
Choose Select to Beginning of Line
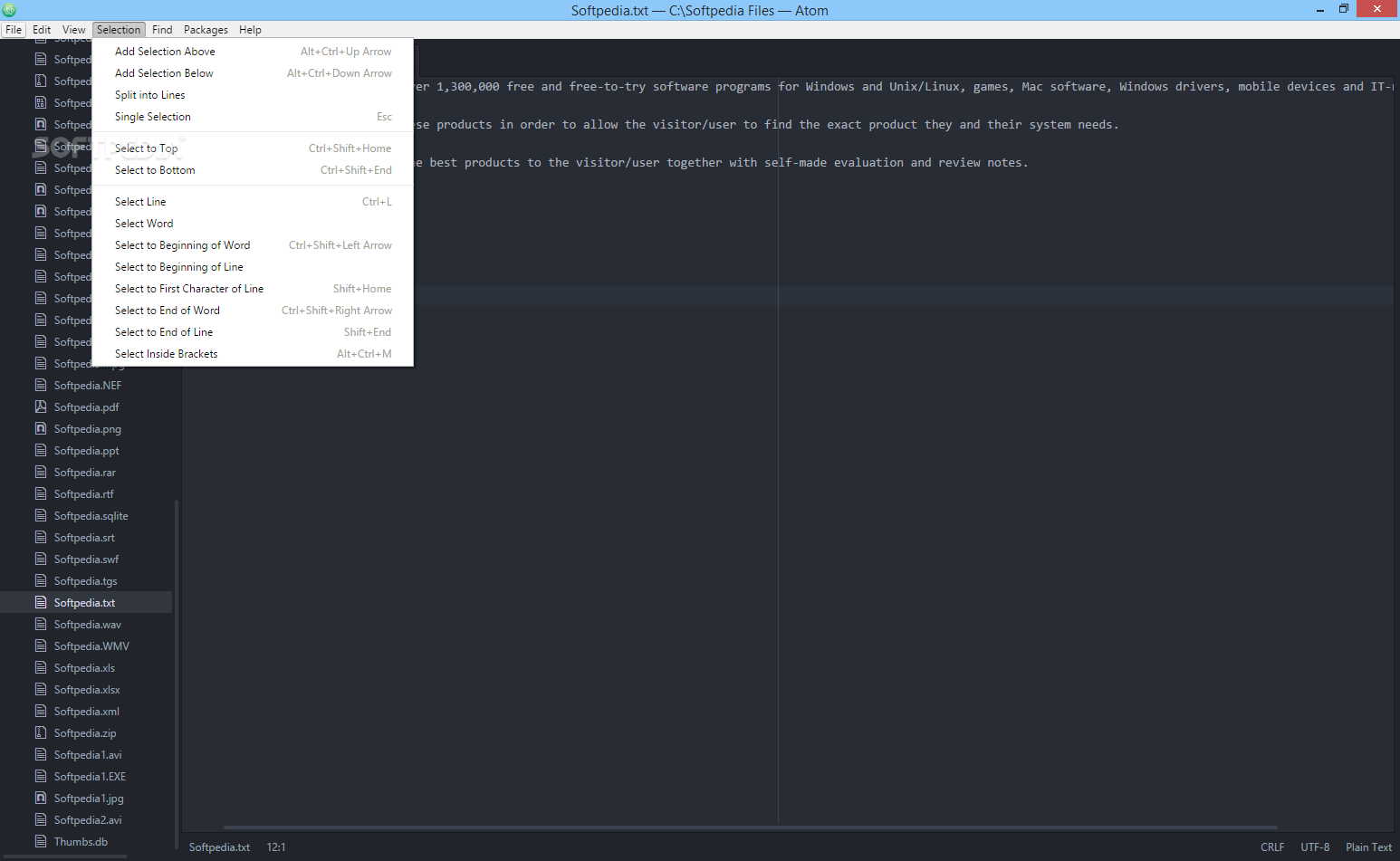point(254,267)
